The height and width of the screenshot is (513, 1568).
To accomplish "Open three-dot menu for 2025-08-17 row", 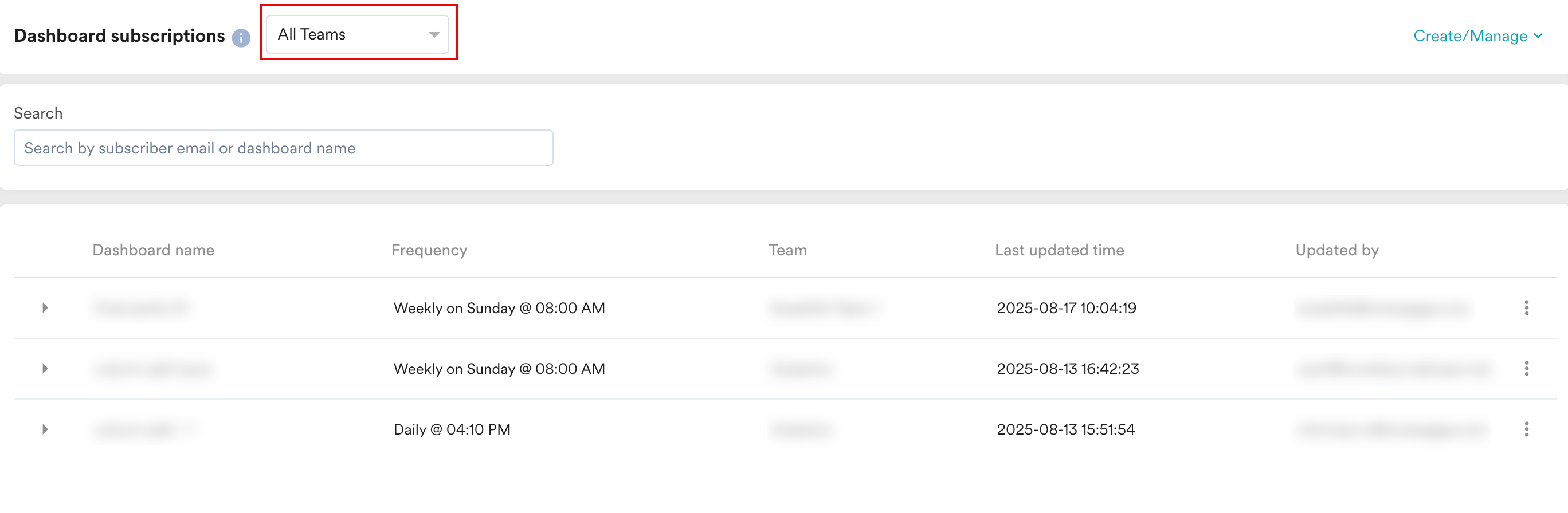I will tap(1526, 307).
